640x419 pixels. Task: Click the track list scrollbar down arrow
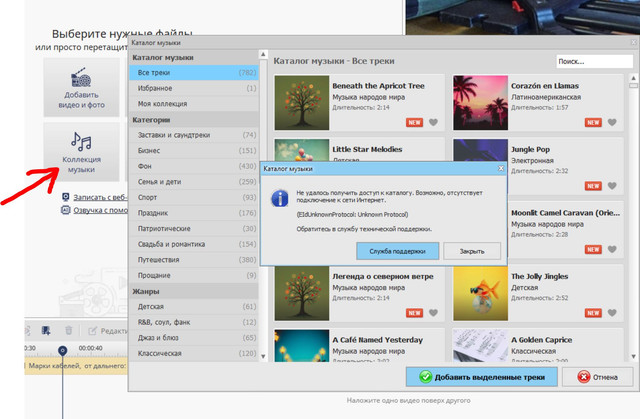[633, 356]
